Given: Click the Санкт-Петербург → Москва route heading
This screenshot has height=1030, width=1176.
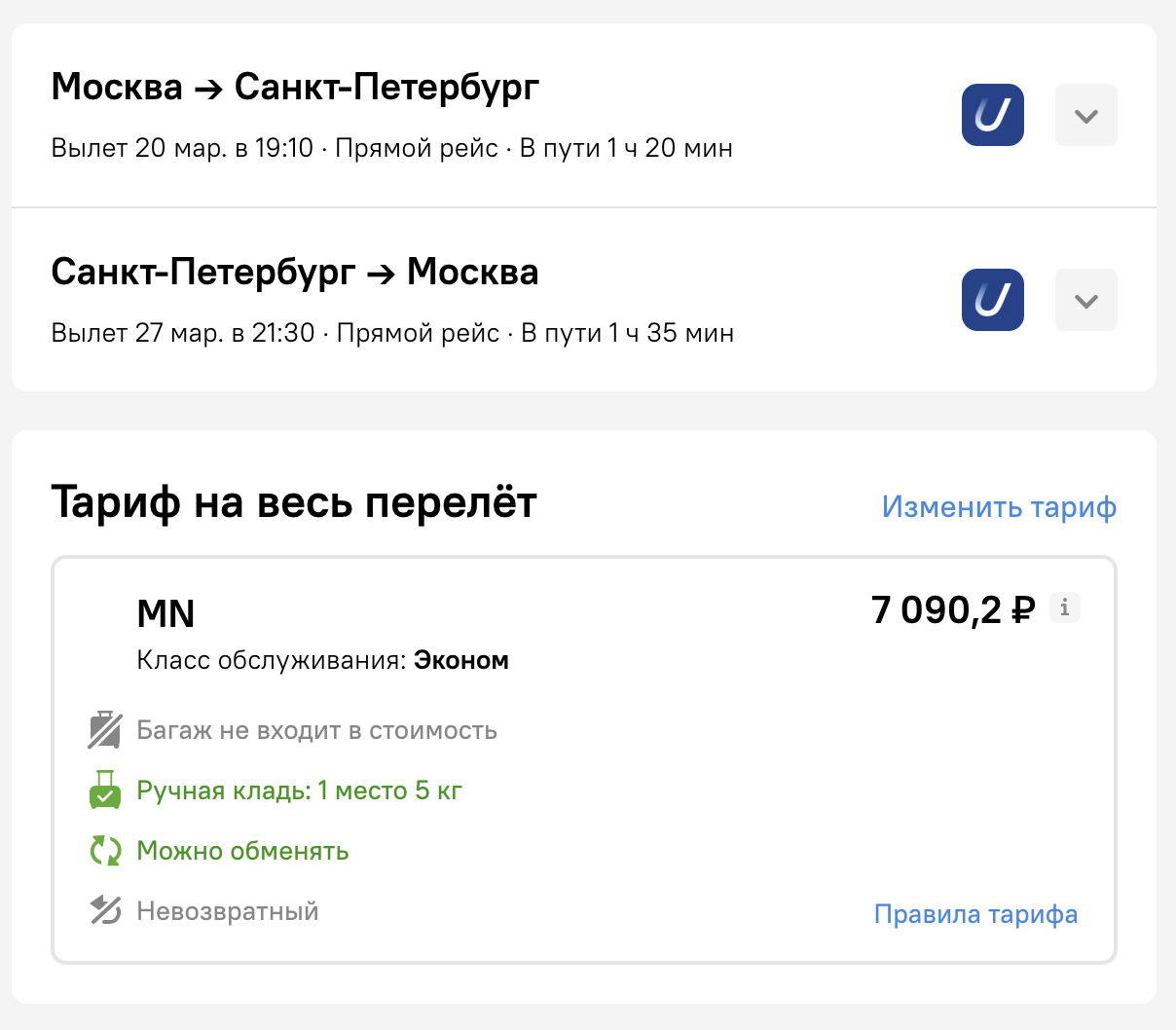Looking at the screenshot, I should pyautogui.click(x=295, y=273).
